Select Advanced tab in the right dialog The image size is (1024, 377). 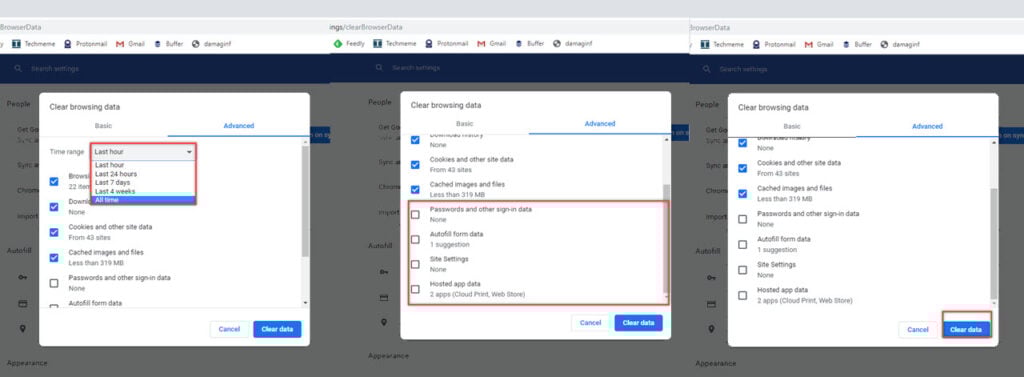point(927,126)
